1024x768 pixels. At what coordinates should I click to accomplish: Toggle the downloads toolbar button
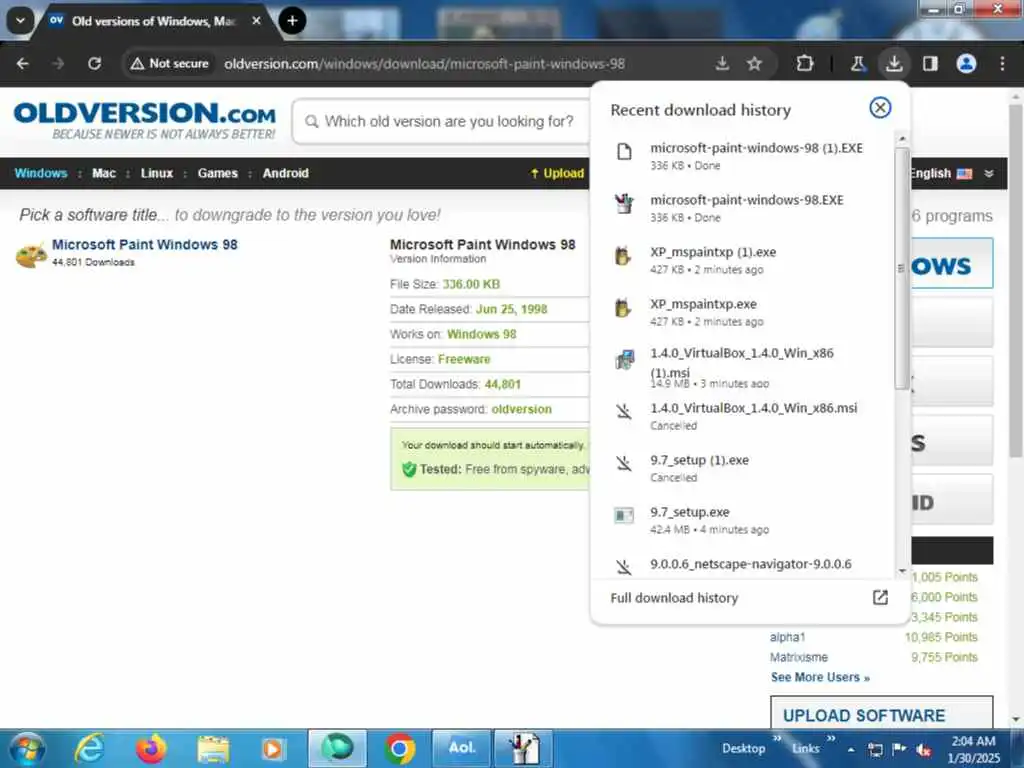pyautogui.click(x=894, y=63)
